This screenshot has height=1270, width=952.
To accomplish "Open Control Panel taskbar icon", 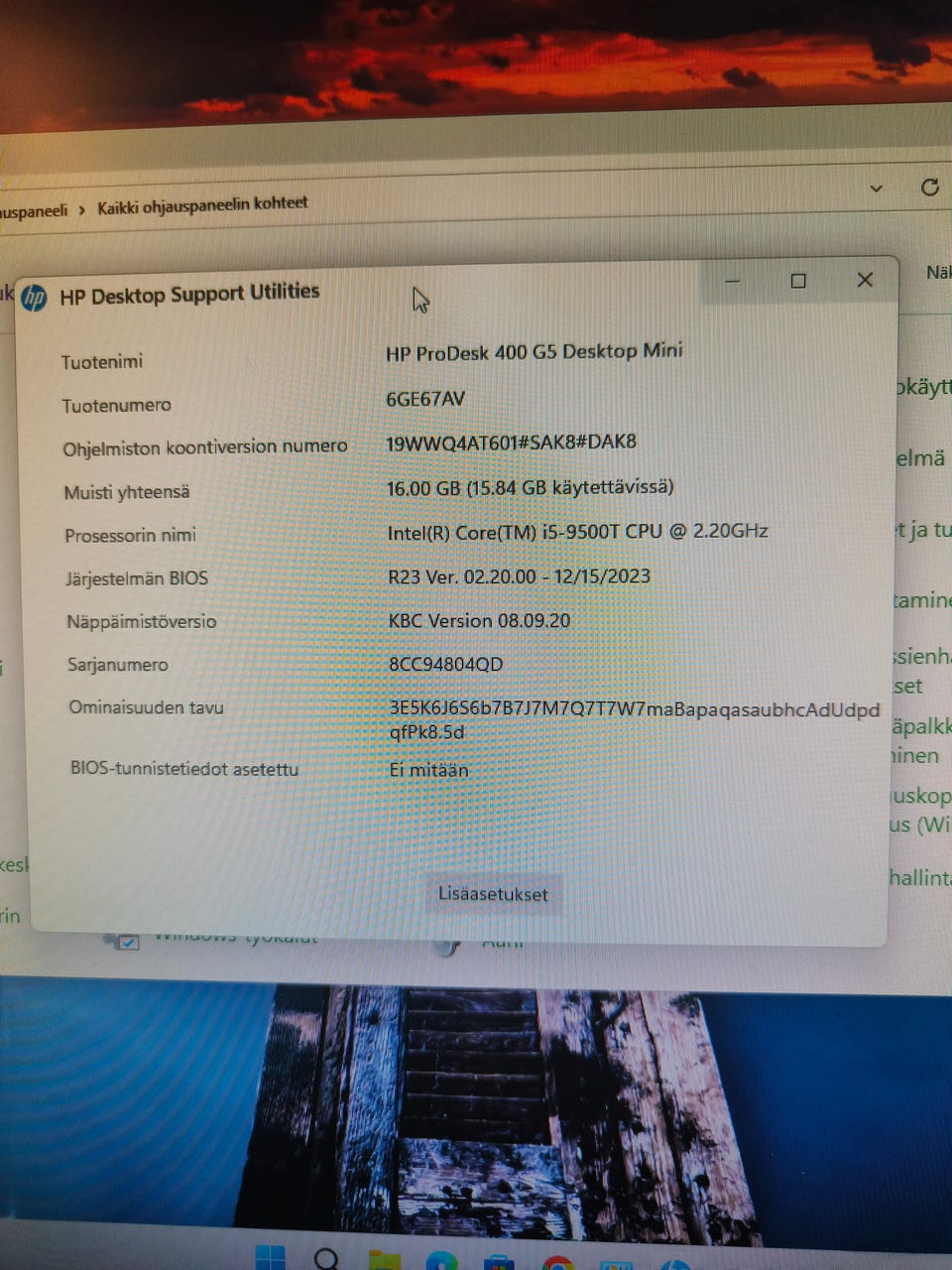I will pos(616,1264).
